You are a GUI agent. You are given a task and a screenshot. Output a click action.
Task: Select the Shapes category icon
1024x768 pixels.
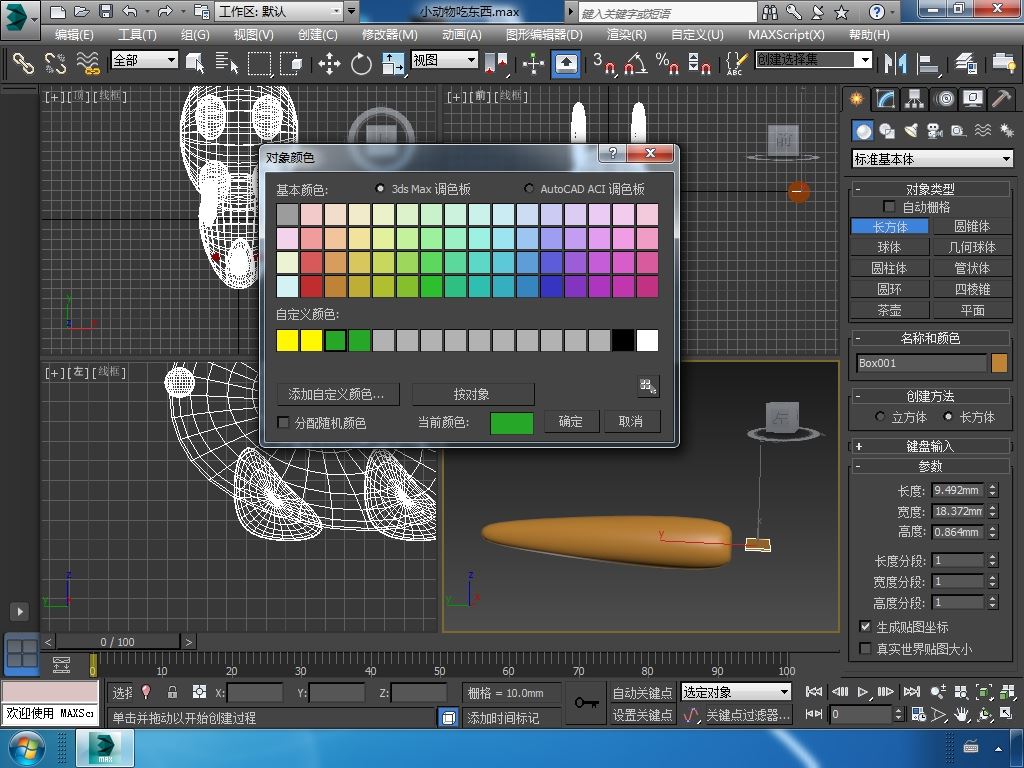[x=887, y=131]
